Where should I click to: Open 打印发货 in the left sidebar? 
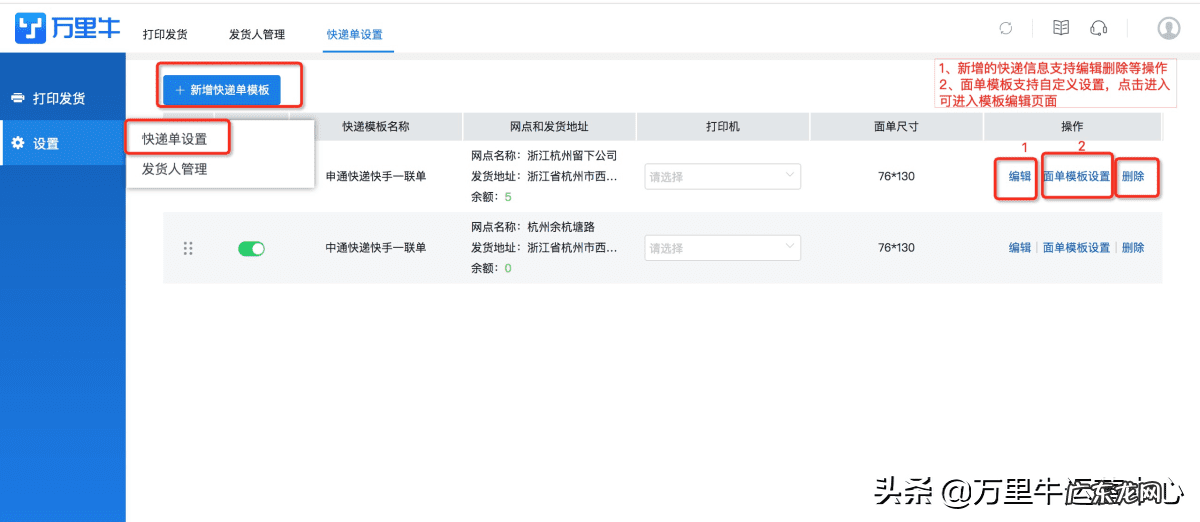pos(60,98)
